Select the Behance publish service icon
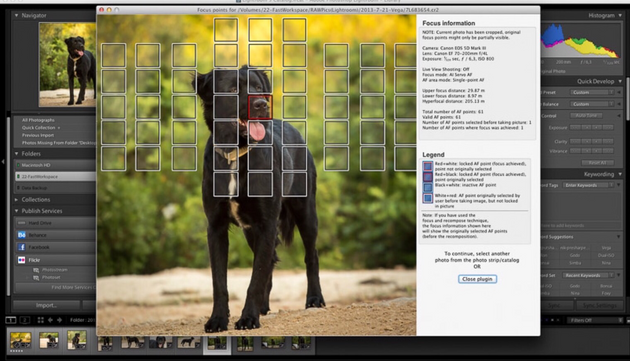This screenshot has width=630, height=361. (22, 235)
